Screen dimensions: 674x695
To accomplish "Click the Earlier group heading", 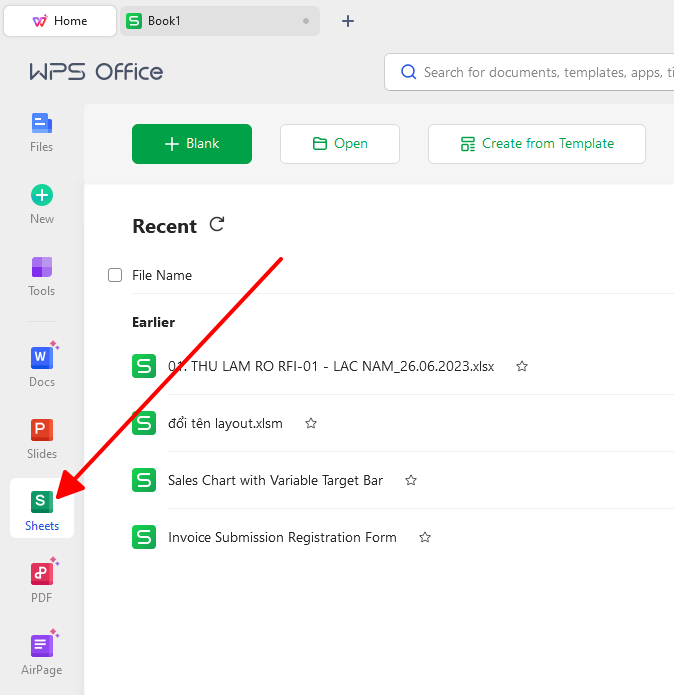I will [x=153, y=322].
